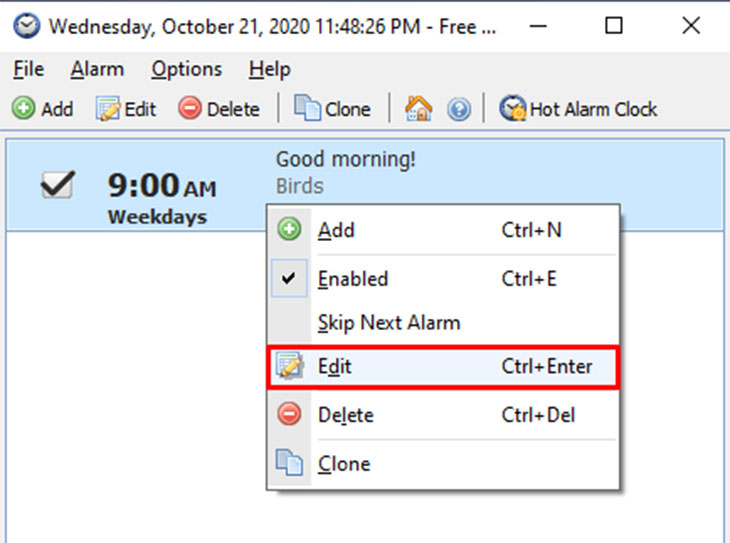The image size is (730, 543).
Task: Click the blue Help question mark icon
Action: click(459, 109)
